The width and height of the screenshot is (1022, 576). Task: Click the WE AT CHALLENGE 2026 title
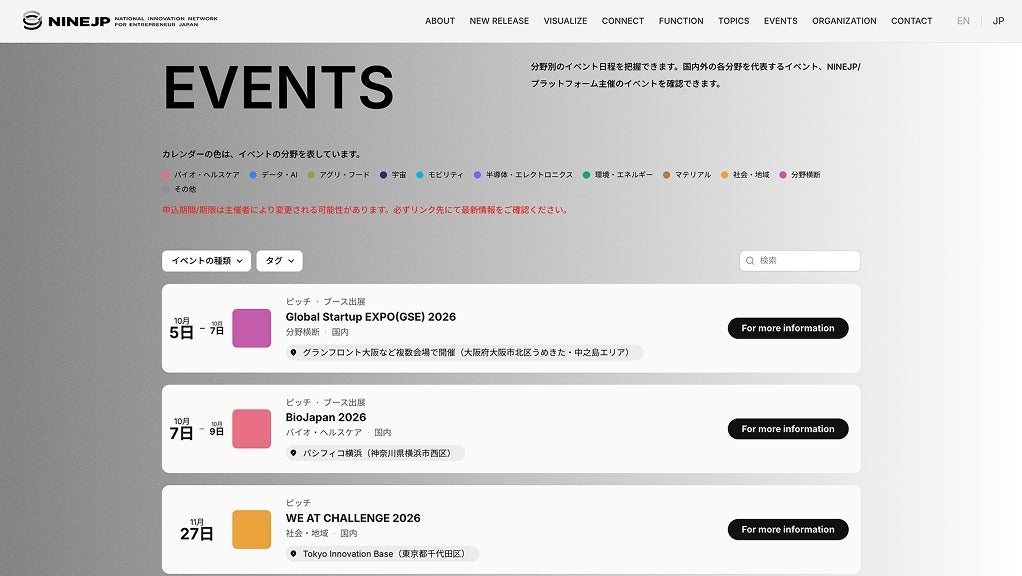pos(353,518)
